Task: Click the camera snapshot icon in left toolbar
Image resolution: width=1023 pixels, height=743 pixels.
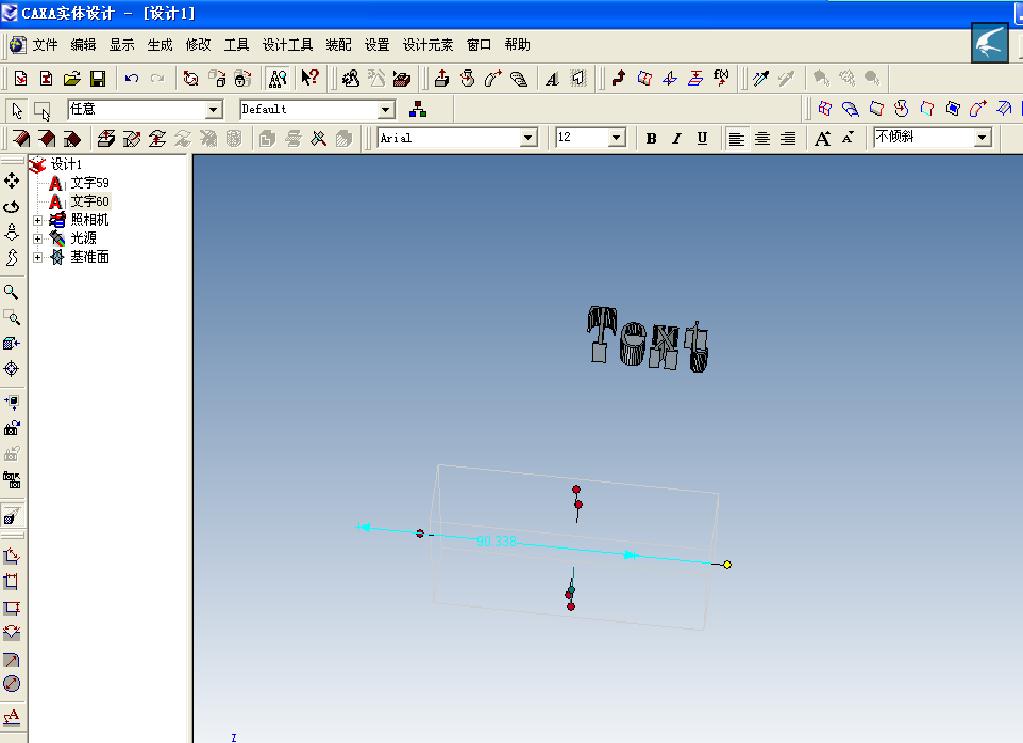Action: click(x=12, y=428)
